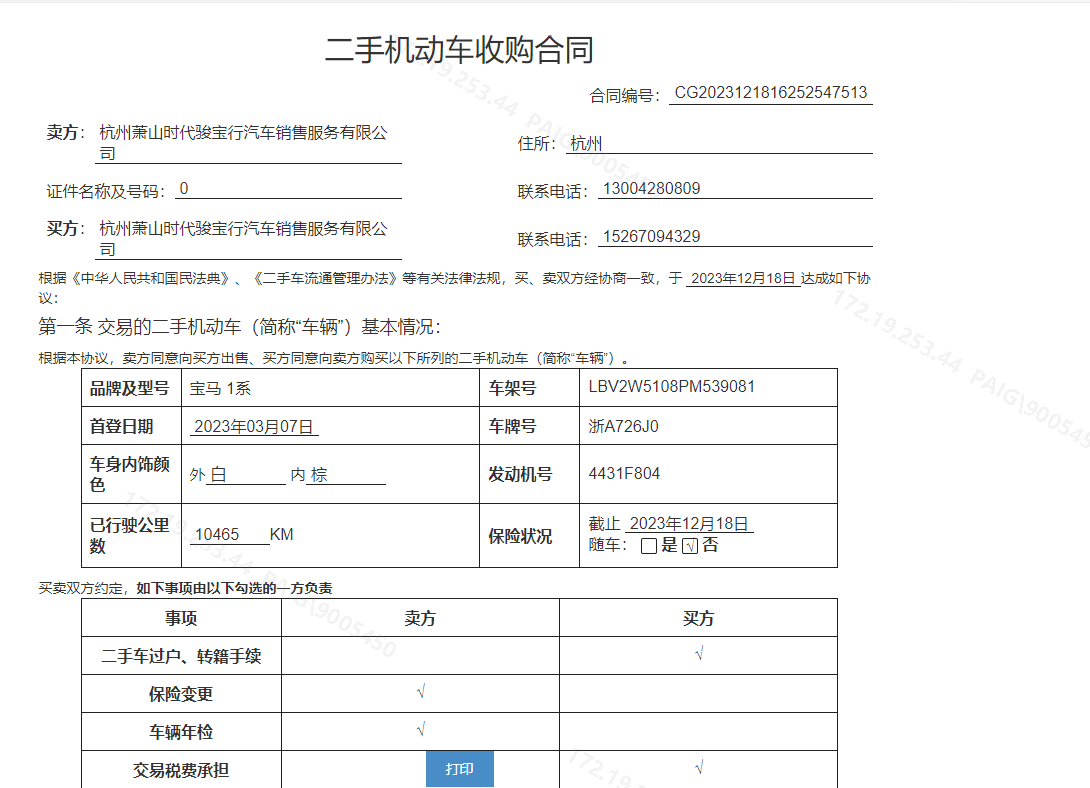The image size is (1090, 788).
Task: Click the empty seller cell for 二手车过户、转籍手续
Action: (x=421, y=656)
